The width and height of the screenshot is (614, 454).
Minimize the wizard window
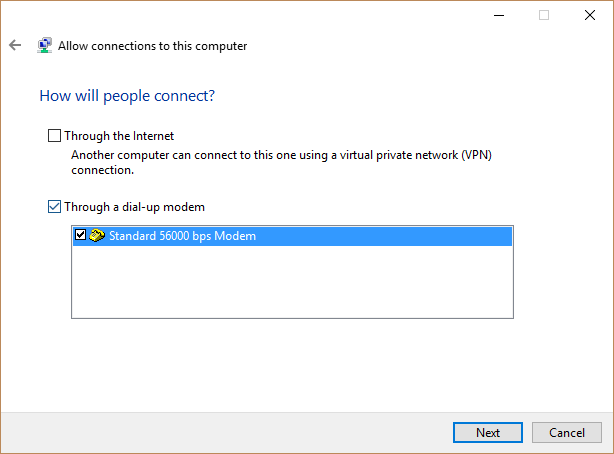(x=499, y=15)
